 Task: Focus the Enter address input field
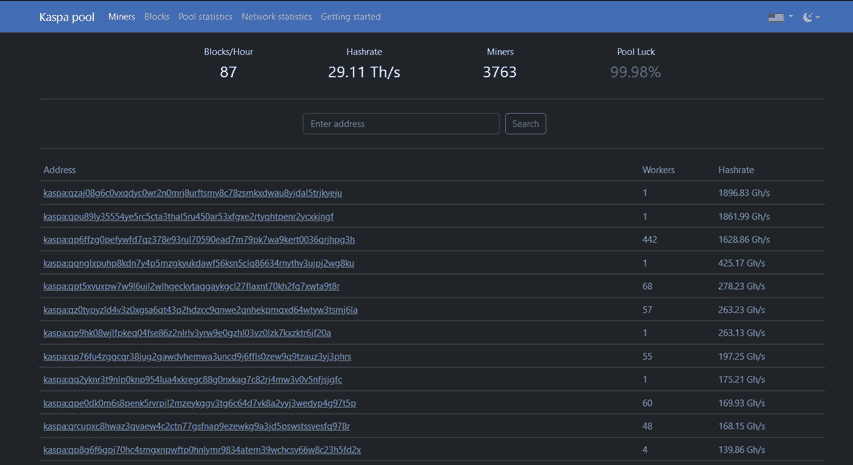pos(401,123)
